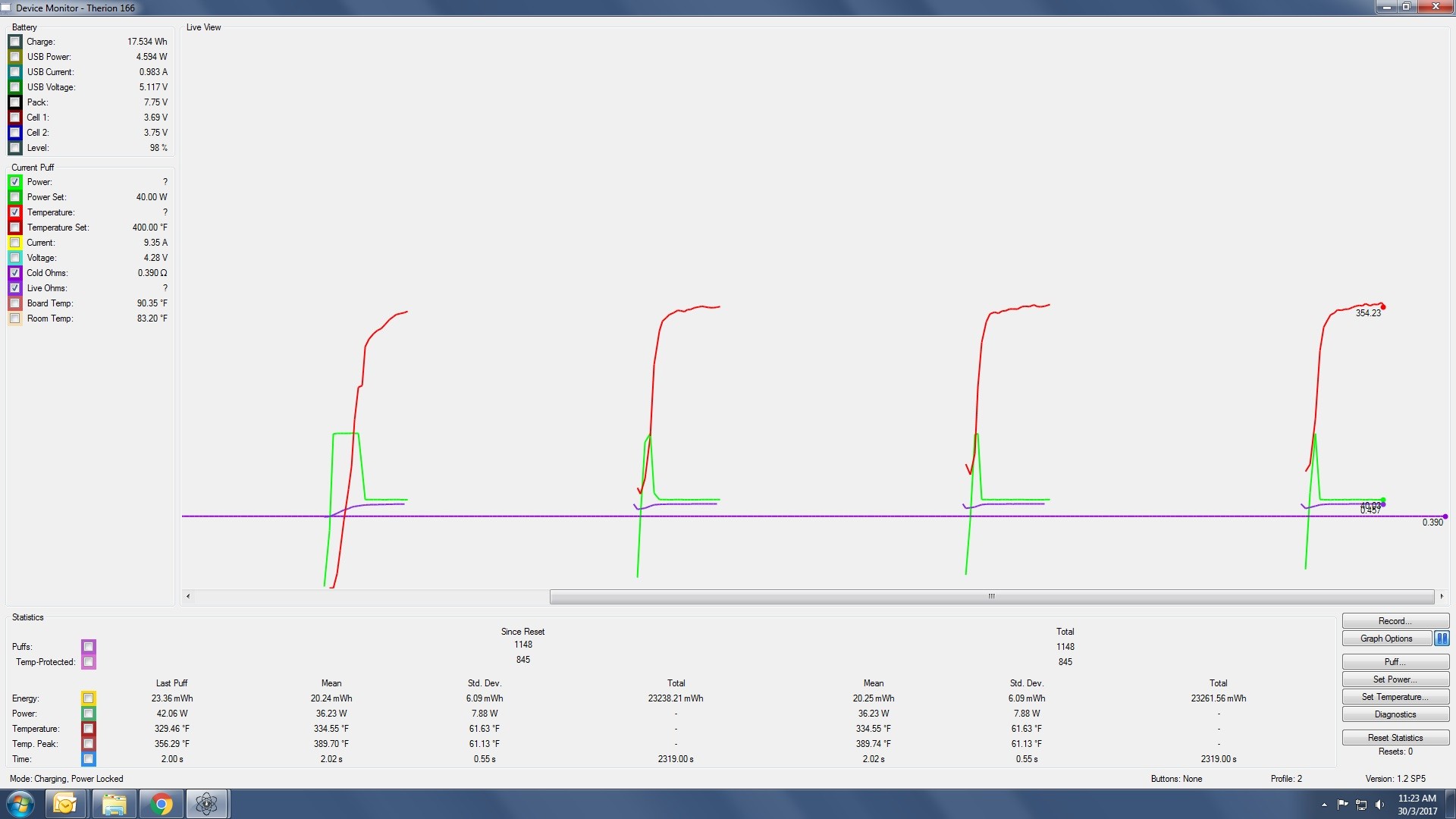
Task: Open the Device Monitor atom taskbar icon
Action: (x=206, y=804)
